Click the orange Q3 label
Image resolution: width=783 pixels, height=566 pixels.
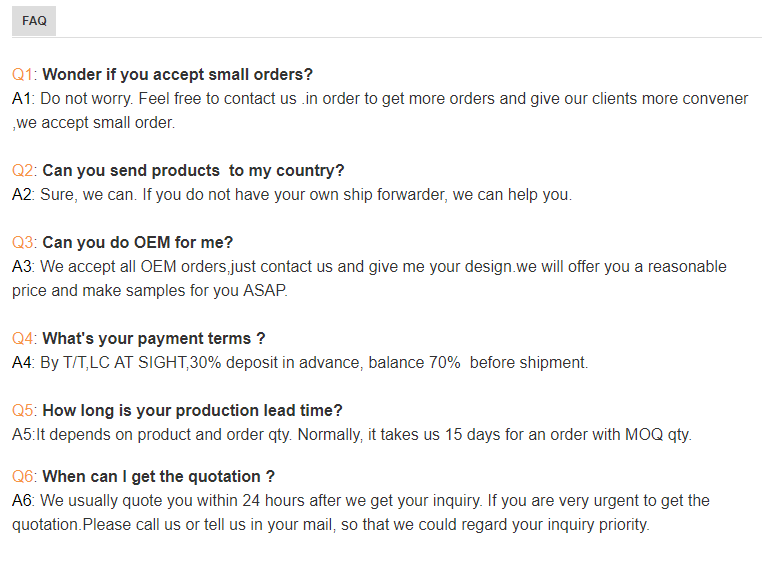pos(24,243)
